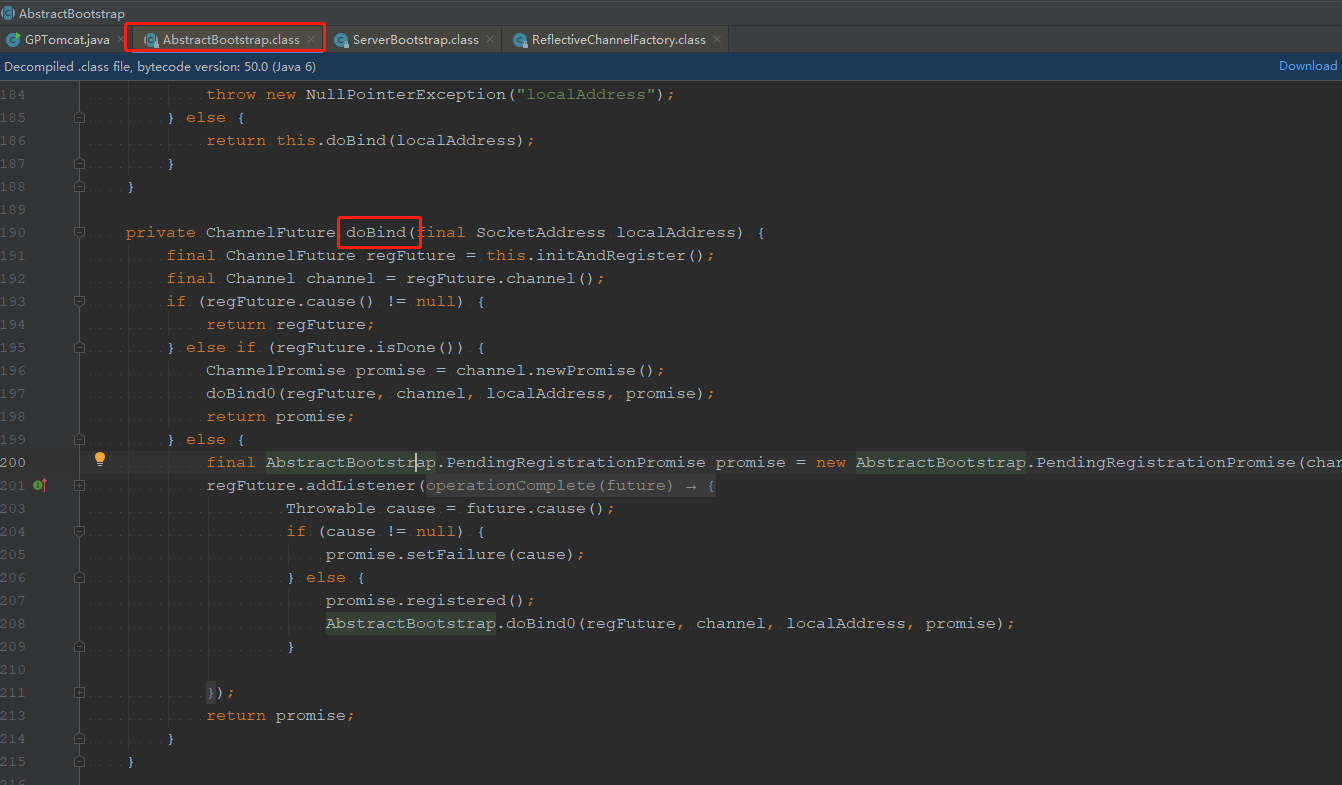This screenshot has height=785, width=1342.
Task: Click channel.newPromise() on line 196
Action: pyautogui.click(x=555, y=371)
